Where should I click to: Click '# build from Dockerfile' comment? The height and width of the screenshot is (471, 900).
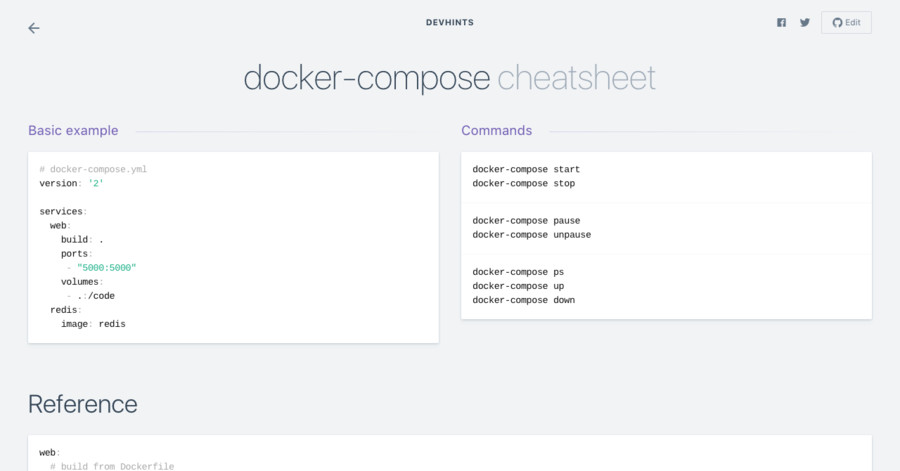click(x=112, y=466)
